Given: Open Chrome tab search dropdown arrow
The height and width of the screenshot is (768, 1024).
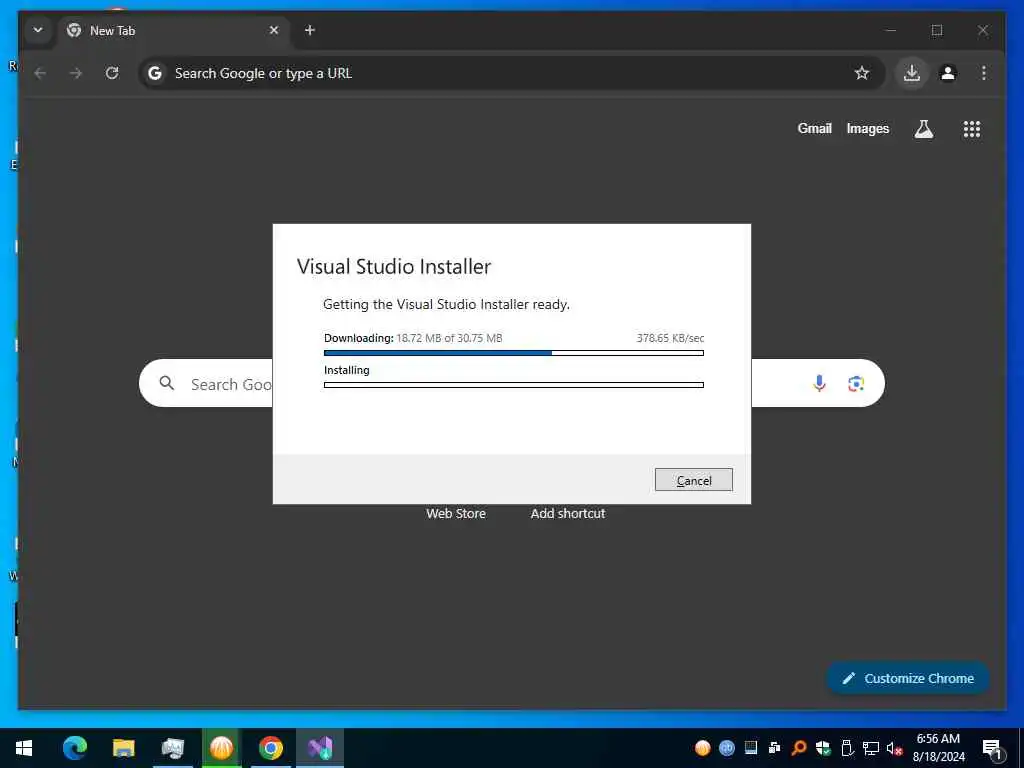Looking at the screenshot, I should [38, 30].
